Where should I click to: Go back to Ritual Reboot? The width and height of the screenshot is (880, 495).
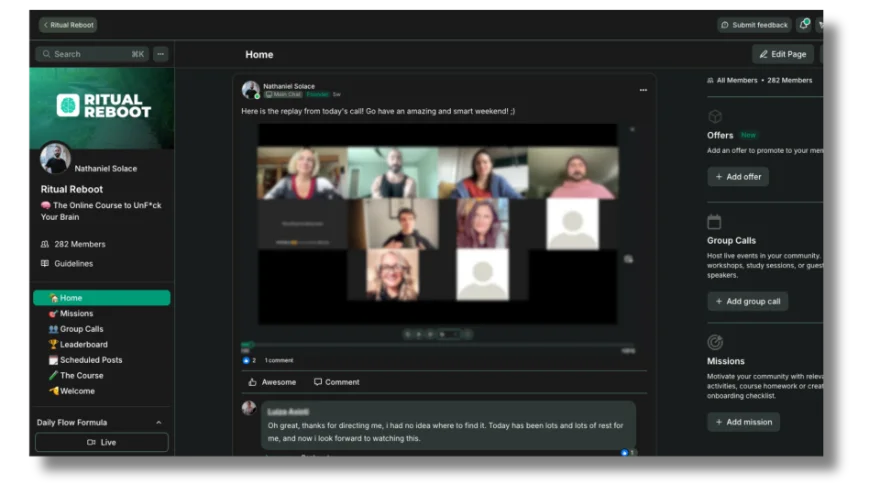tap(68, 25)
